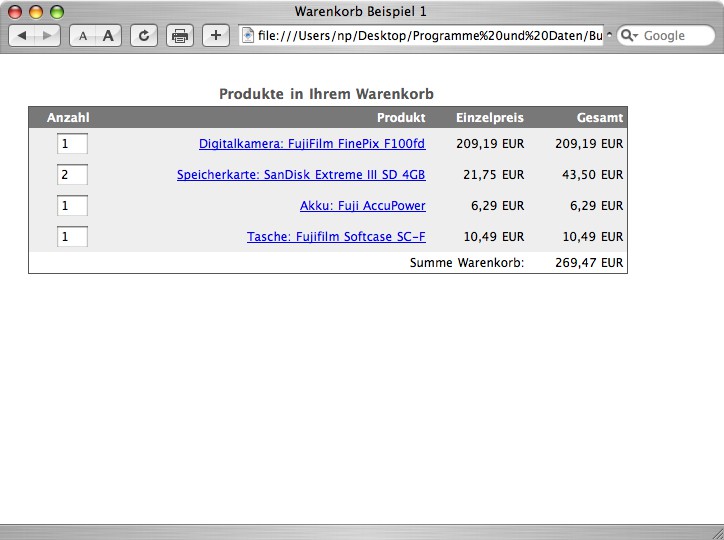
Task: Click the Akku quantity input box
Action: [x=72, y=206]
